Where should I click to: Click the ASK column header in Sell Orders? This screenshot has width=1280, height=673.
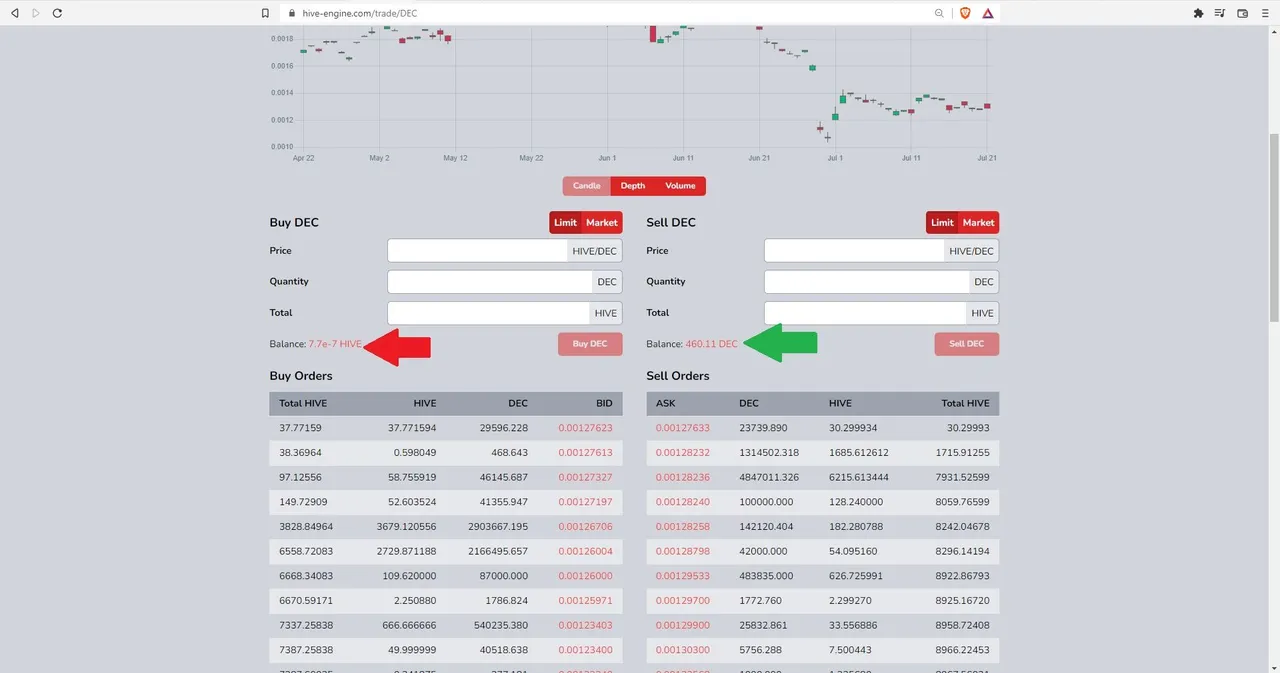click(x=666, y=403)
